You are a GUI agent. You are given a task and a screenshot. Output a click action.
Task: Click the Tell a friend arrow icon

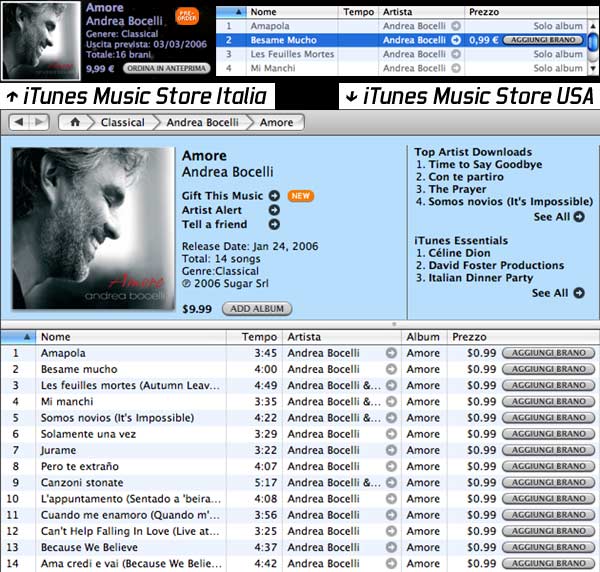tap(274, 224)
